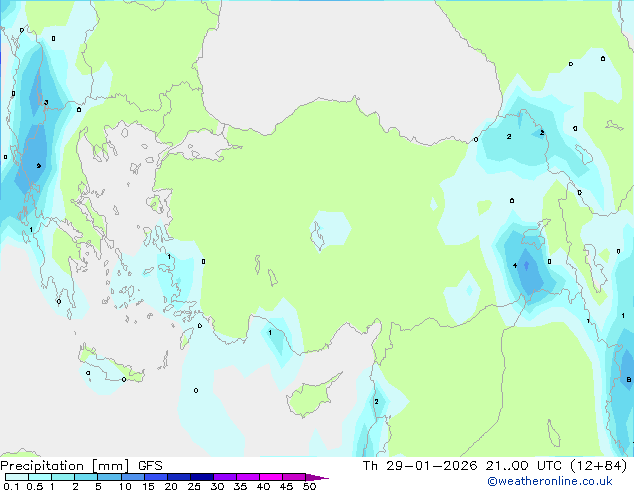This screenshot has height=490, width=634.
Task: Click the legend label "20"
Action: tap(171, 486)
